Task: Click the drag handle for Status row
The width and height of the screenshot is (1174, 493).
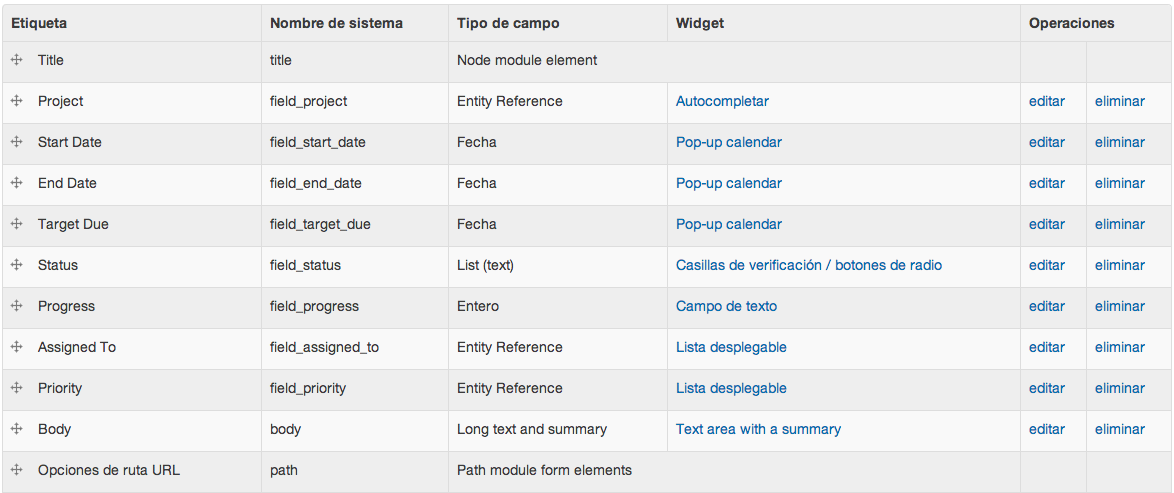Action: [17, 265]
